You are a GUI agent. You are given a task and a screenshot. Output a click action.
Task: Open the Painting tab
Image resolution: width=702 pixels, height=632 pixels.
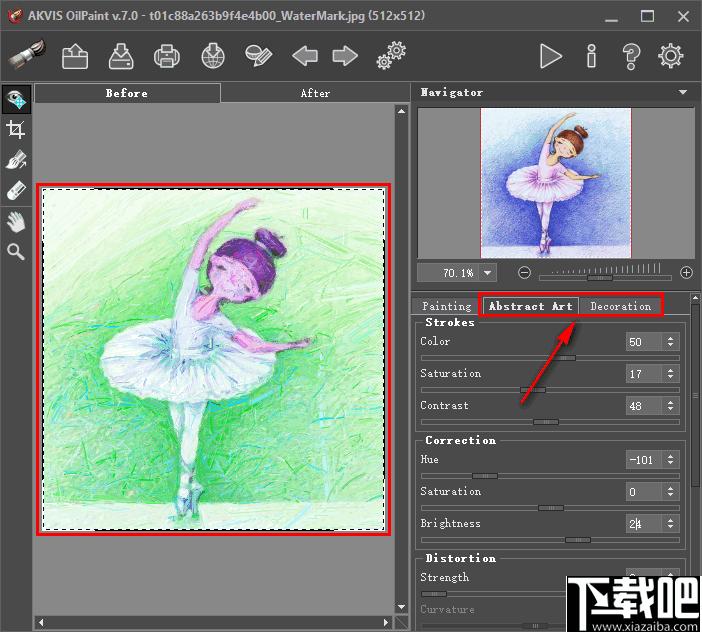pyautogui.click(x=446, y=306)
